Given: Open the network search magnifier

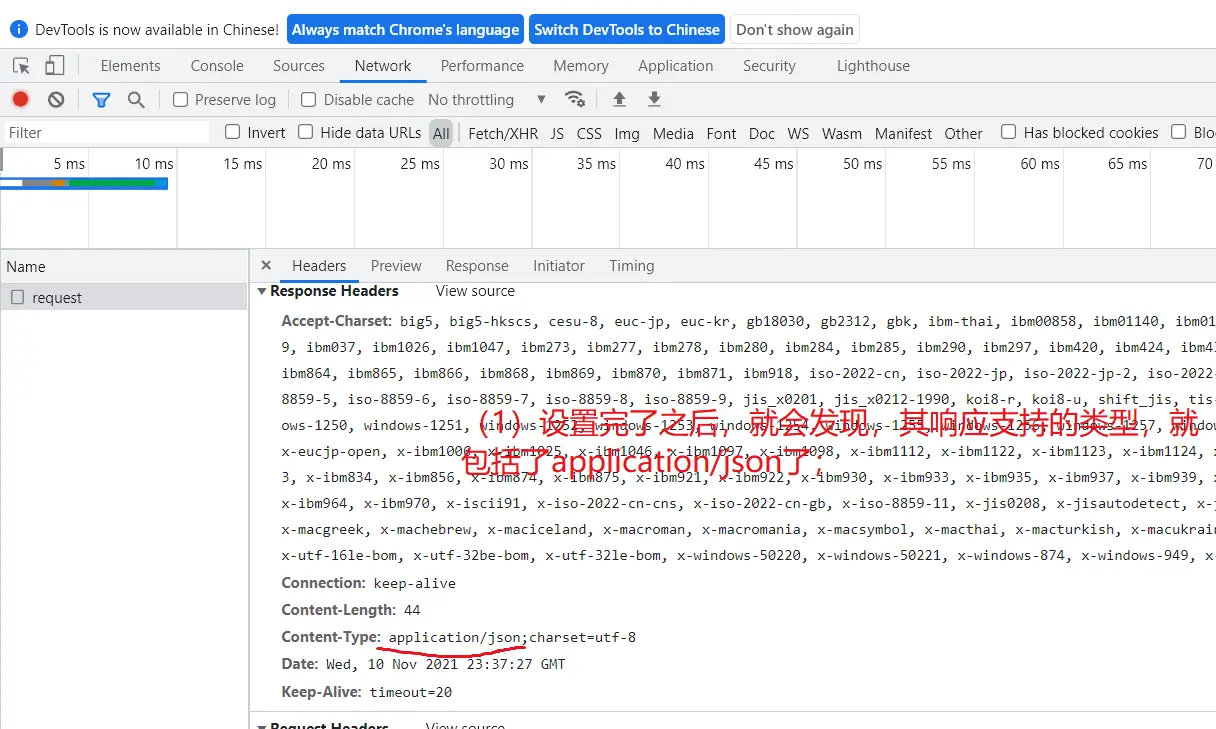Looking at the screenshot, I should 136,99.
